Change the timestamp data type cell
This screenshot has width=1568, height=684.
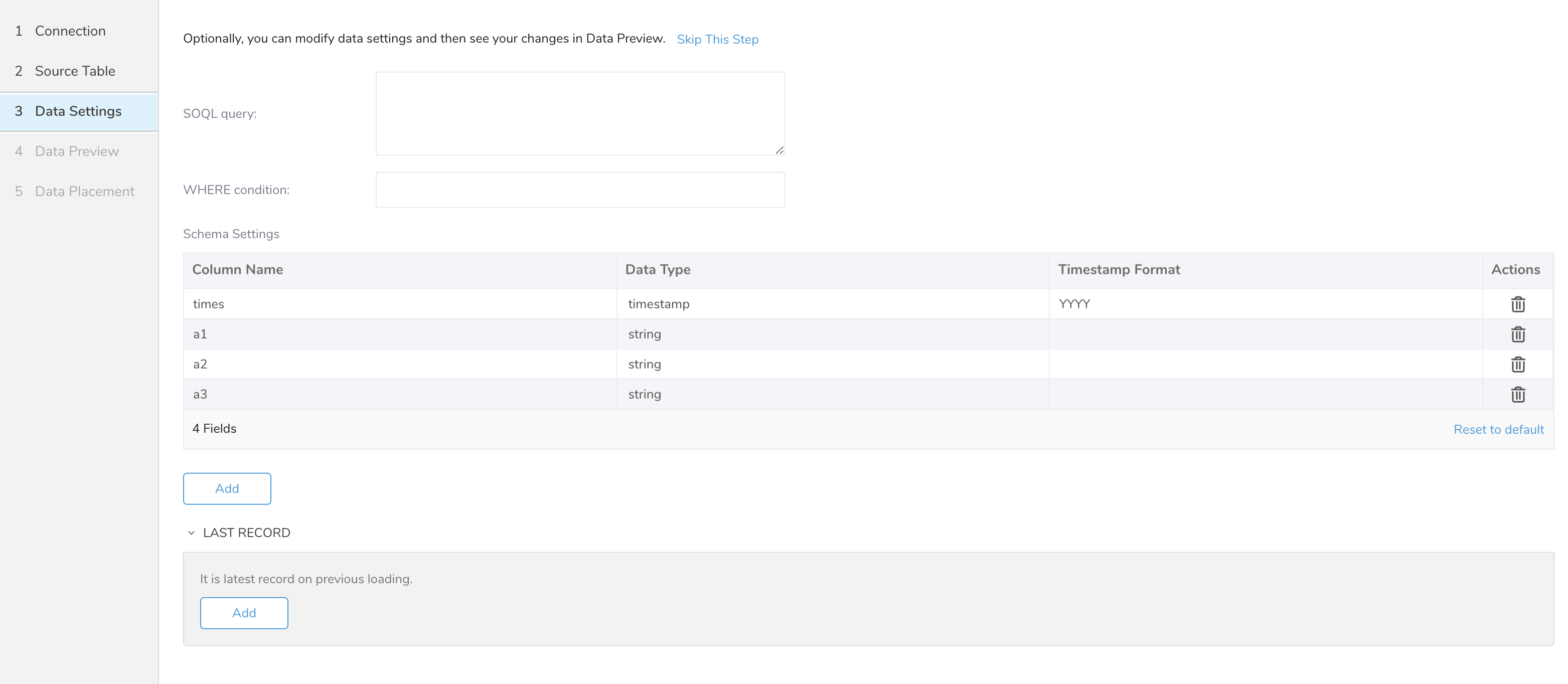pyautogui.click(x=832, y=304)
